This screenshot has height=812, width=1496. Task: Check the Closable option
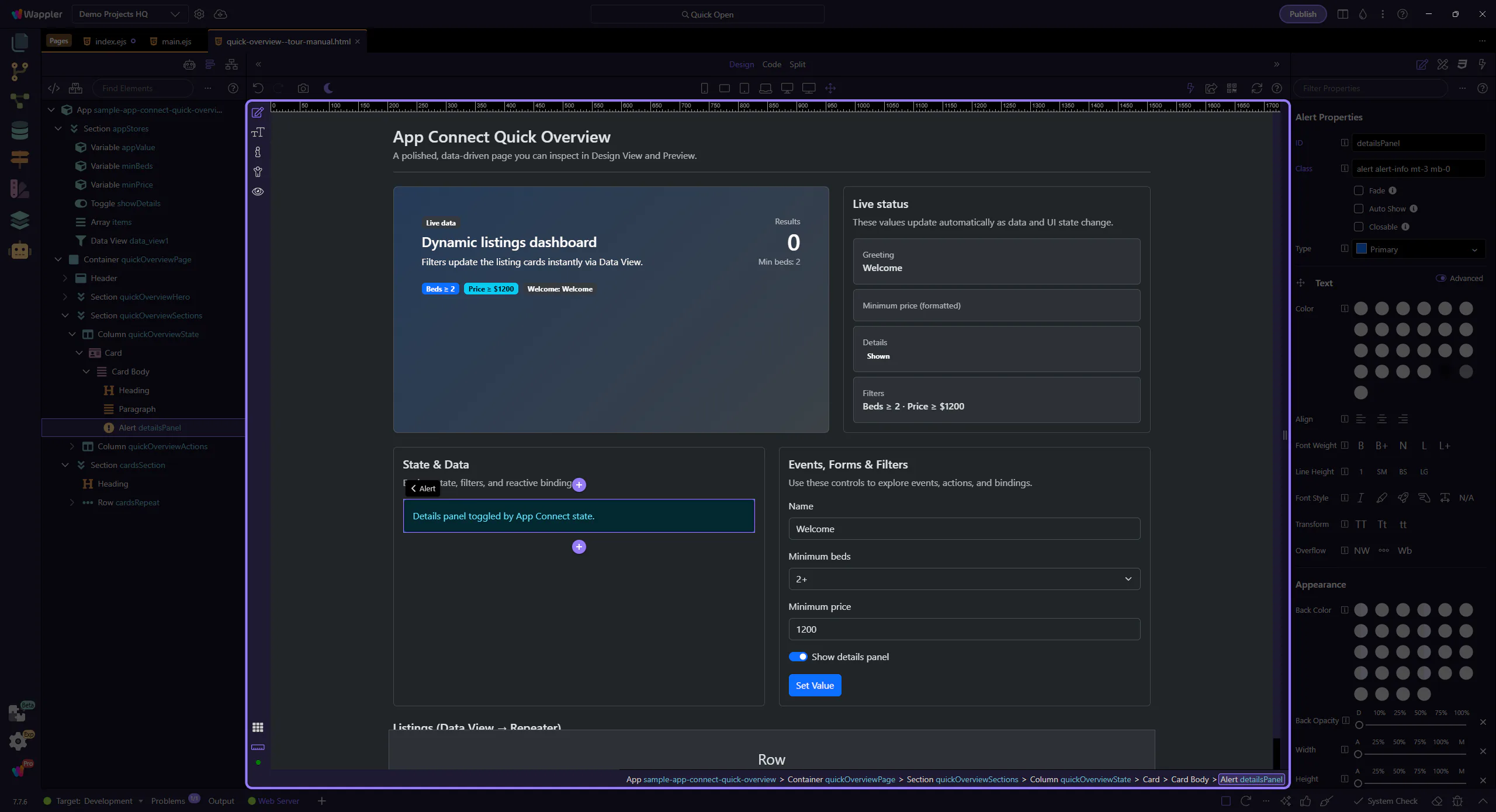pyautogui.click(x=1359, y=227)
